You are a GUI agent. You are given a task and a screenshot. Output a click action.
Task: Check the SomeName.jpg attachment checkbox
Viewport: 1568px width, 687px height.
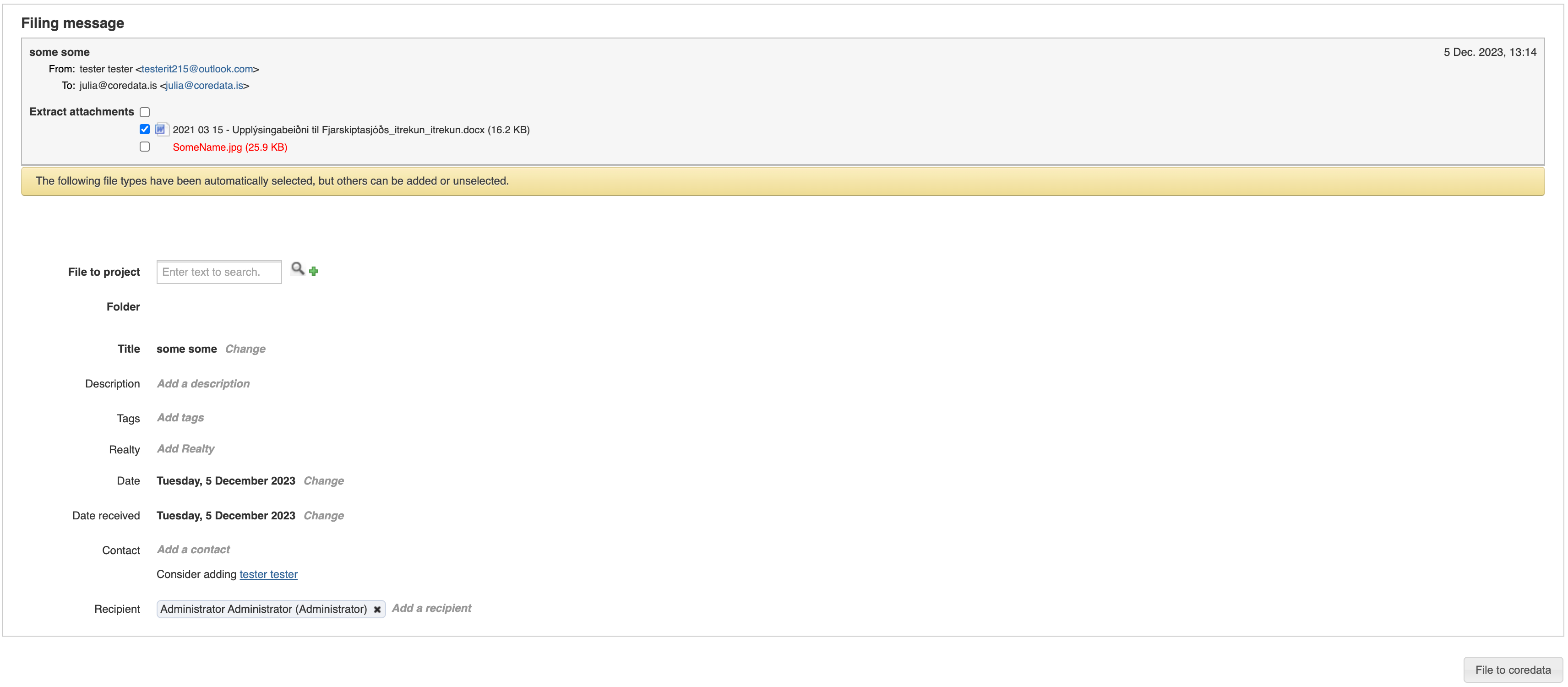(144, 147)
